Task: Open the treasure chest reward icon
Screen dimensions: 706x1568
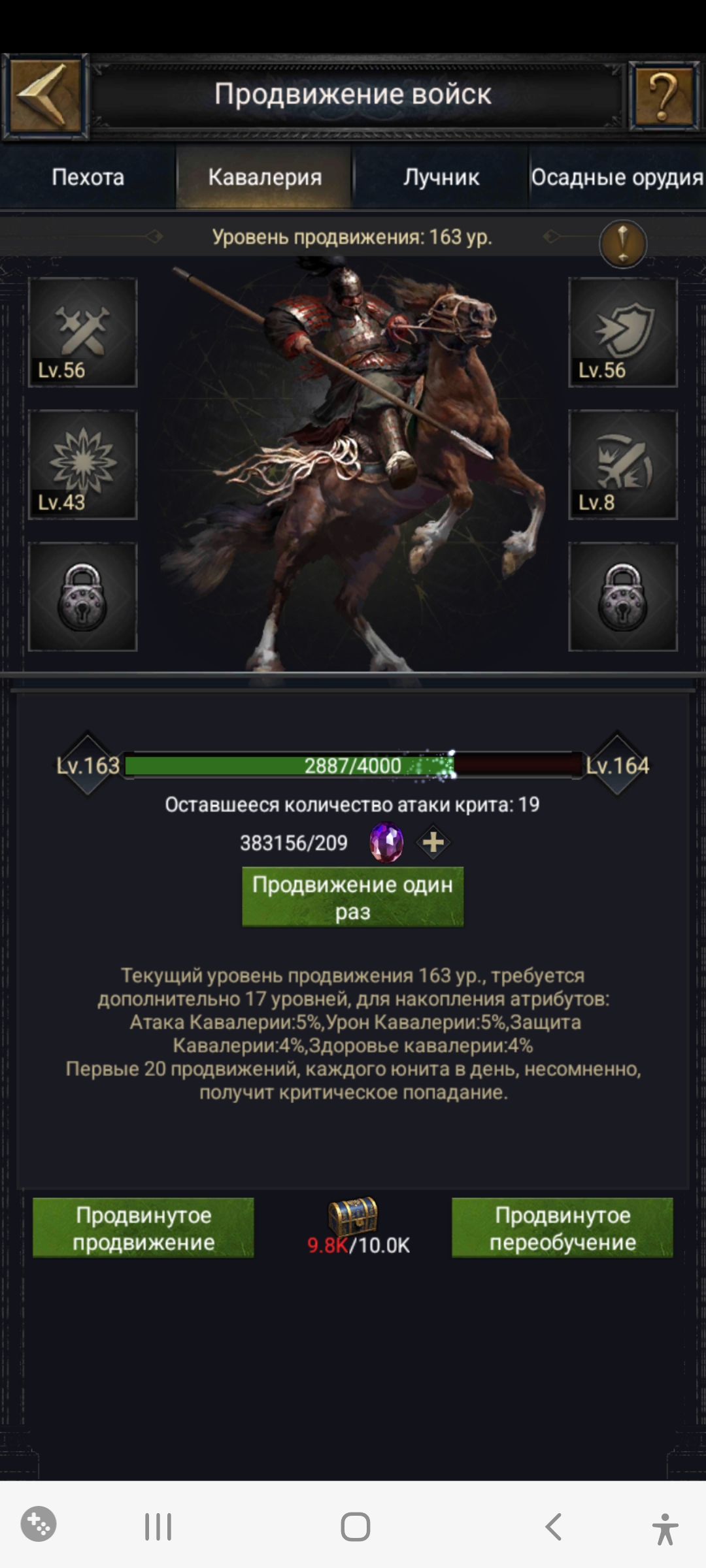Action: click(x=353, y=1216)
